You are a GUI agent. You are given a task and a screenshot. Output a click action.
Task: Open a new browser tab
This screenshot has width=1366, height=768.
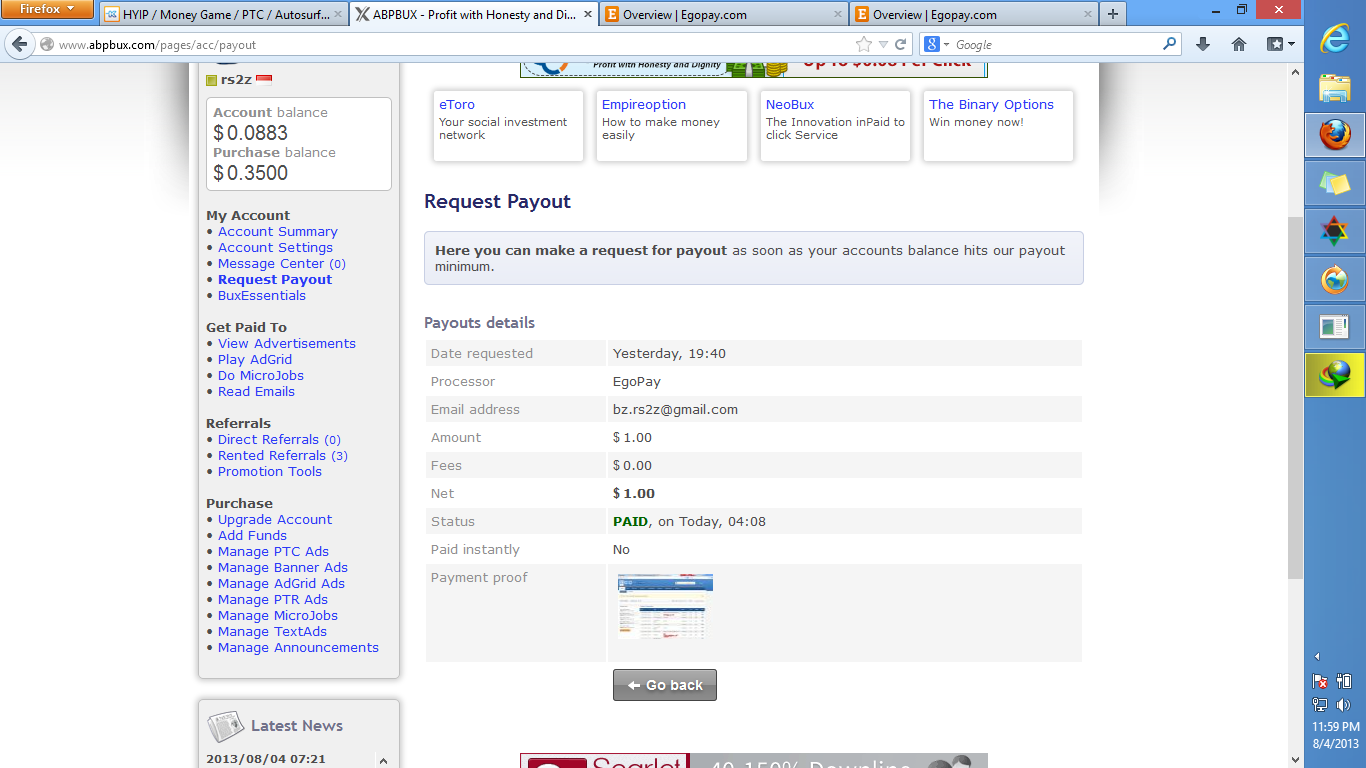tap(1112, 15)
